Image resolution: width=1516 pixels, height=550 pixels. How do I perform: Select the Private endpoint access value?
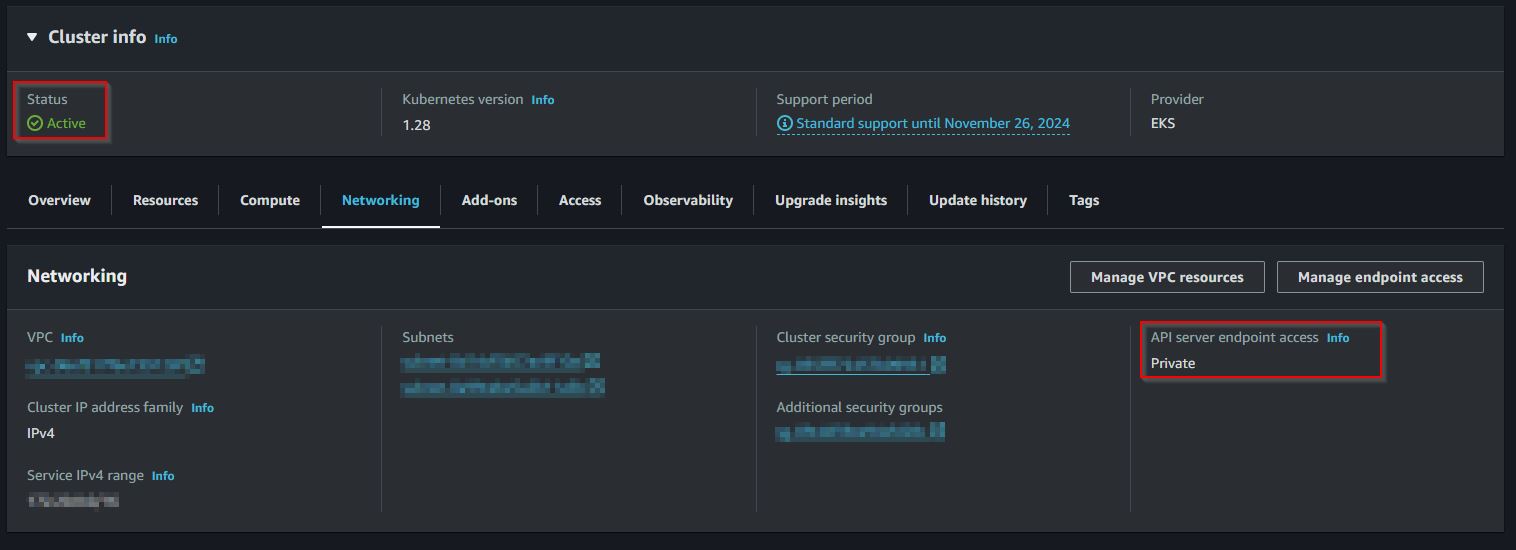1173,363
